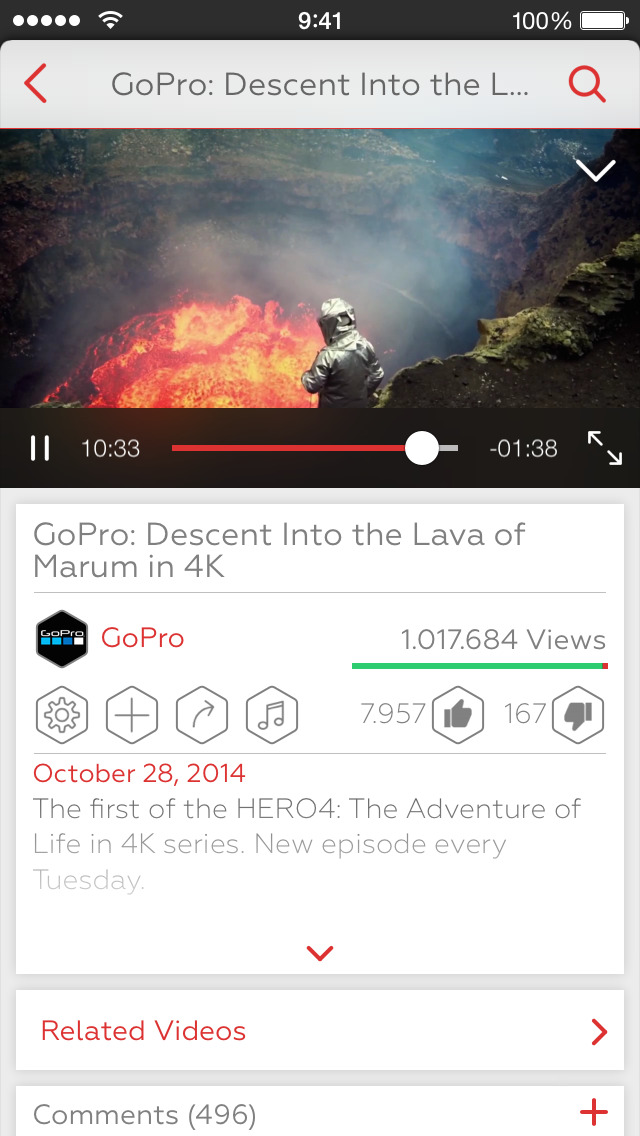
Task: Pause the video playback
Action: [40, 448]
